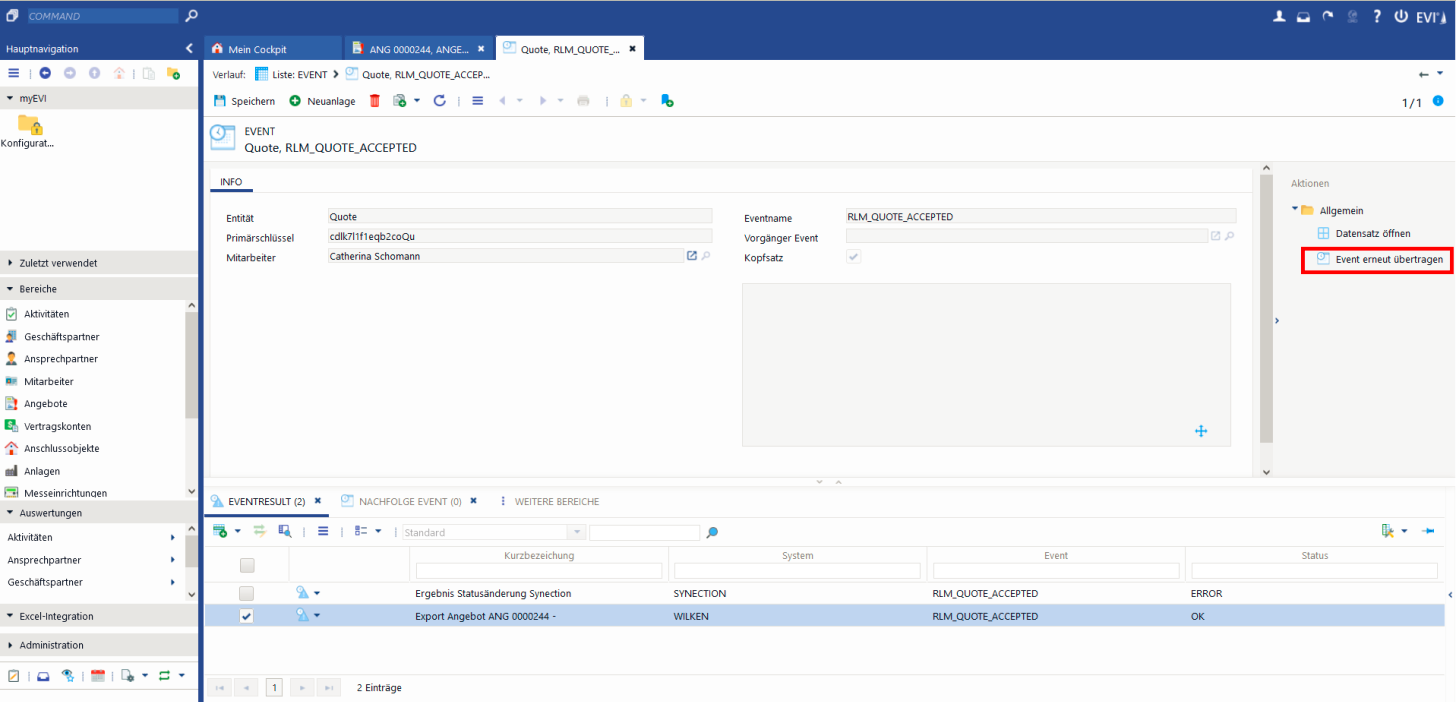This screenshot has height=702, width=1456.
Task: Switch to the Mein Cockpit tab
Action: (257, 49)
